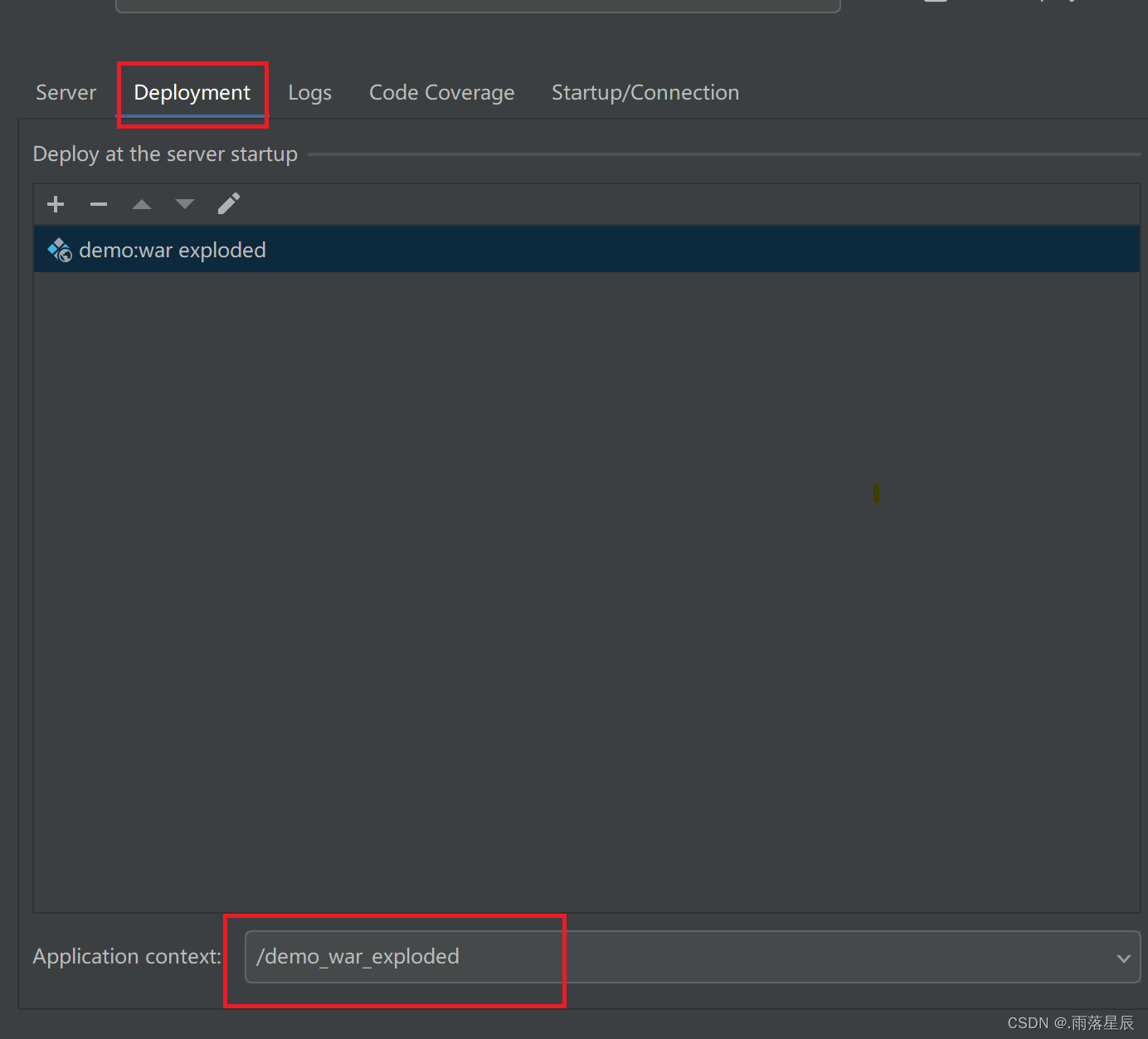Switch to the Server tab
Screen dimensions: 1148x1039
[x=66, y=93]
